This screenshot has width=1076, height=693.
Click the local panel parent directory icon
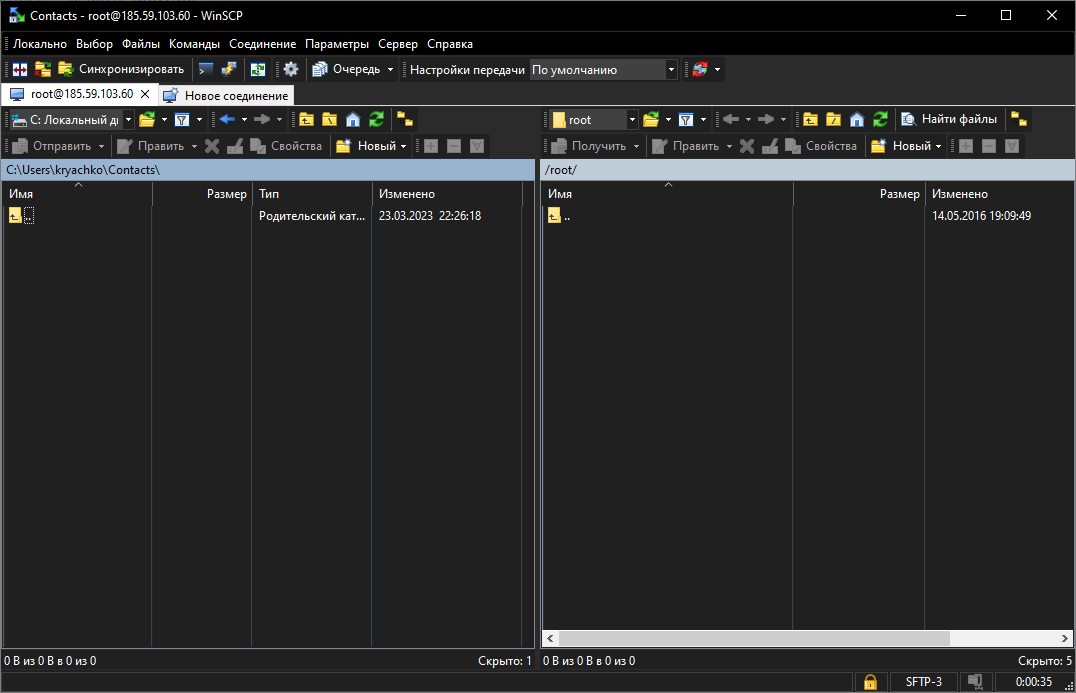pyautogui.click(x=306, y=120)
